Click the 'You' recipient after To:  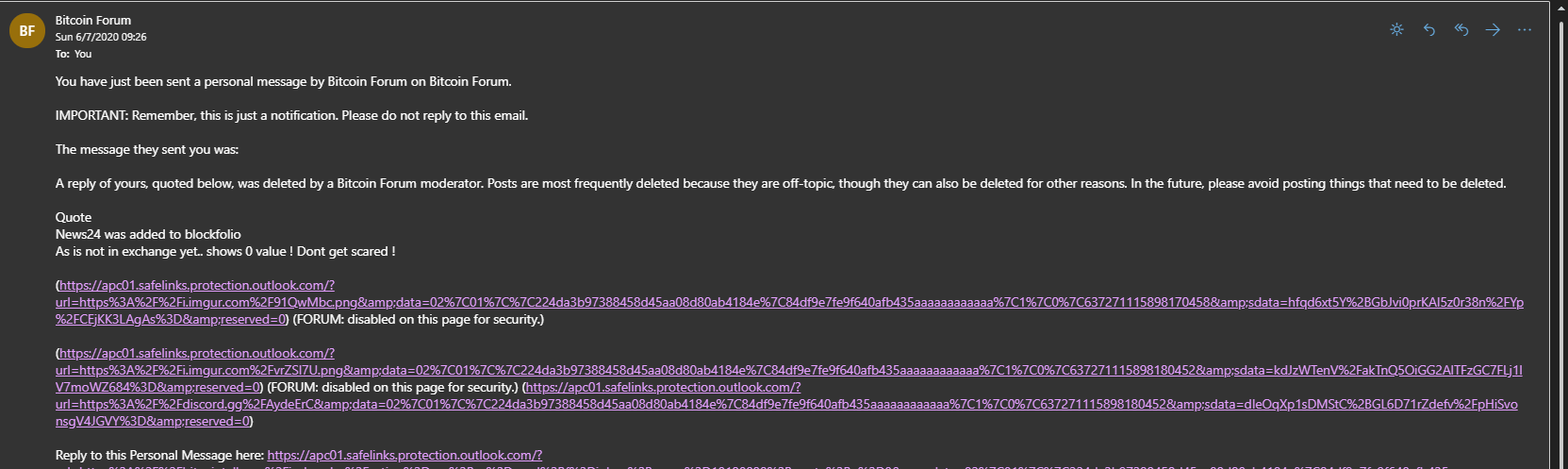tap(83, 54)
